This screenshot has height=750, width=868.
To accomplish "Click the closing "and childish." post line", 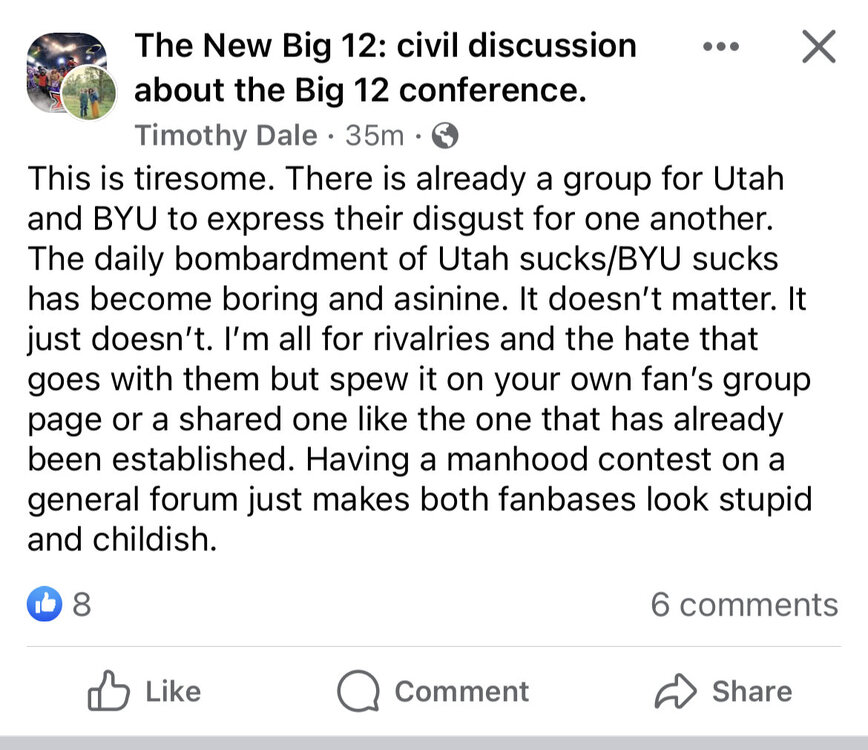I will [x=122, y=540].
